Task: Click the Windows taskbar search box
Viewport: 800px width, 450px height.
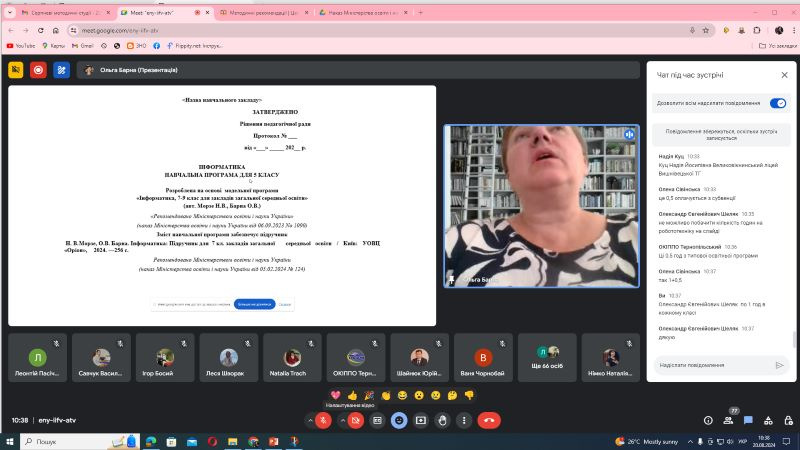Action: (80, 441)
